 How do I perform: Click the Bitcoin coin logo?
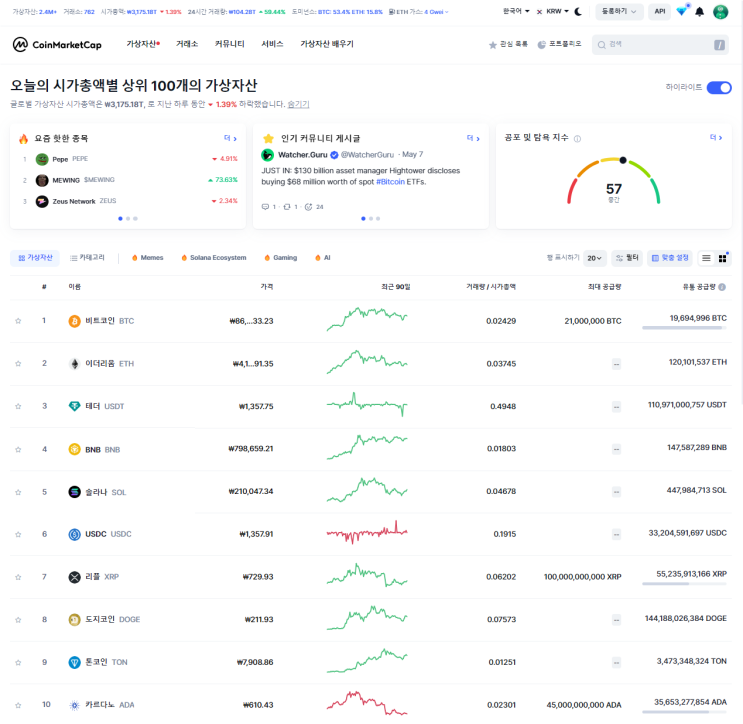(x=74, y=321)
